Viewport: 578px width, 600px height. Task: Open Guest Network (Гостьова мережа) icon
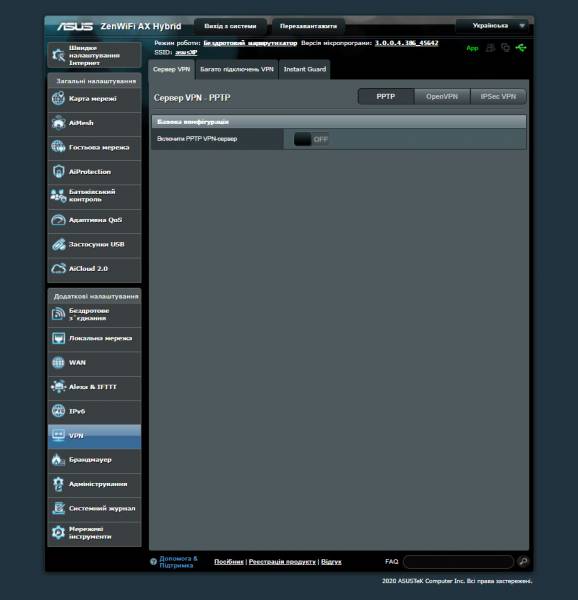58,147
